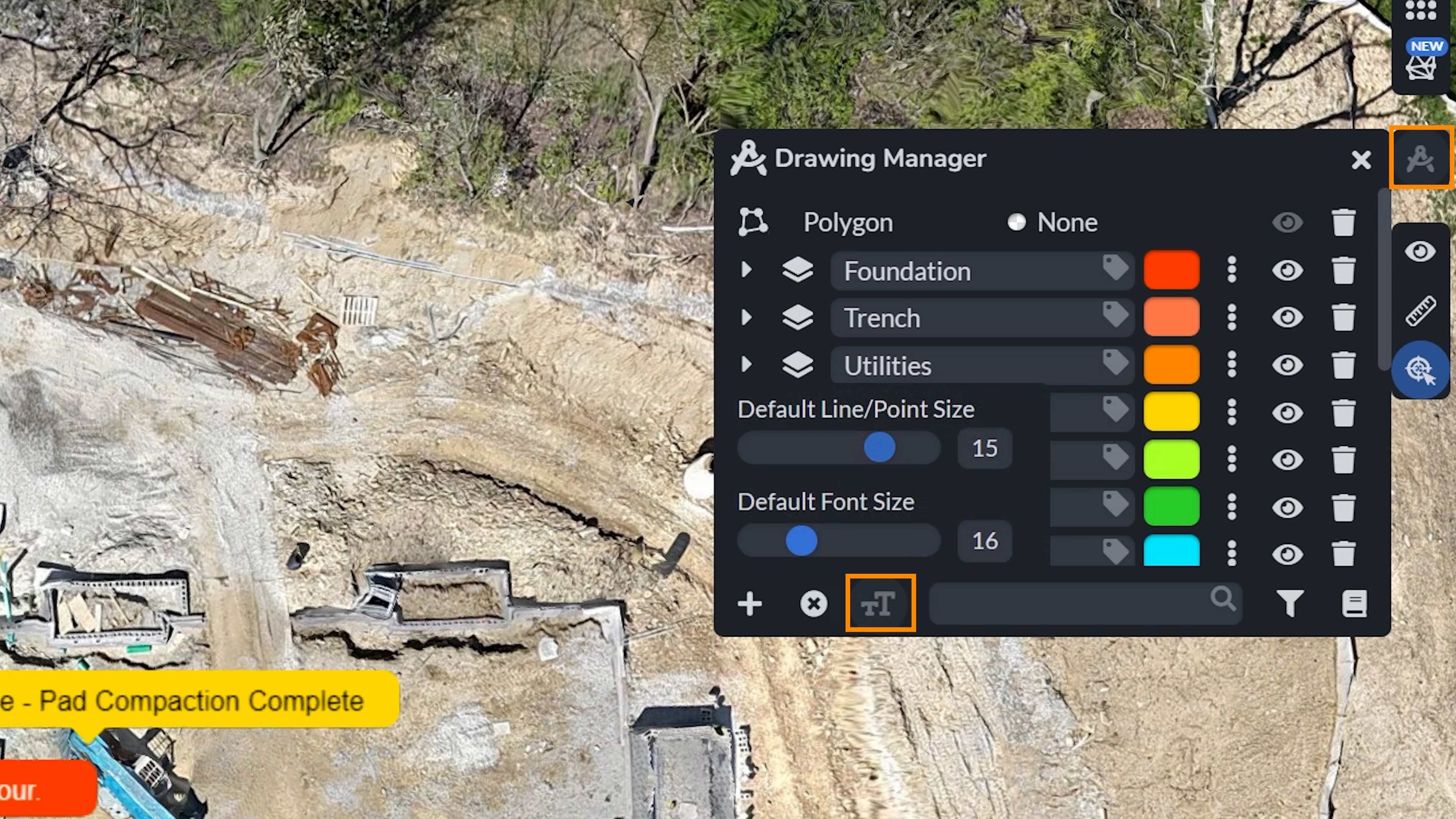Image resolution: width=1456 pixels, height=819 pixels.
Task: Click the Default Font Size slider handle
Action: pyautogui.click(x=801, y=540)
